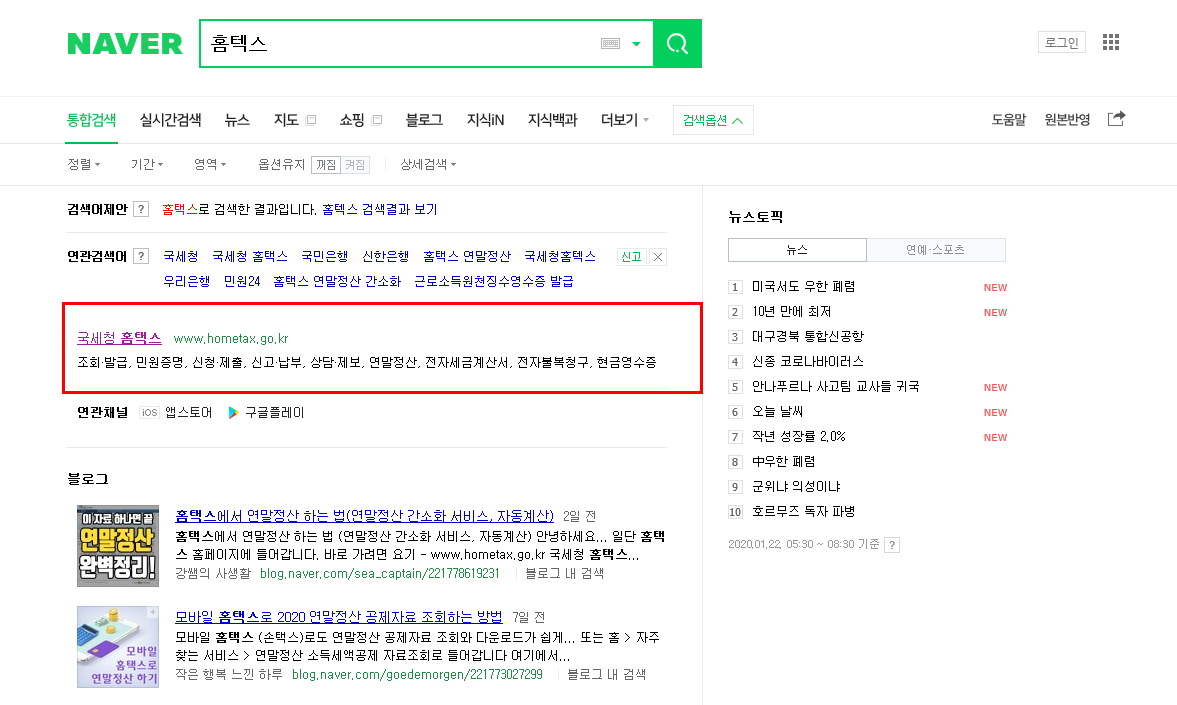Screen dimensions: 1177x705
Task: Click the 신고 button in related searches
Action: (x=631, y=257)
